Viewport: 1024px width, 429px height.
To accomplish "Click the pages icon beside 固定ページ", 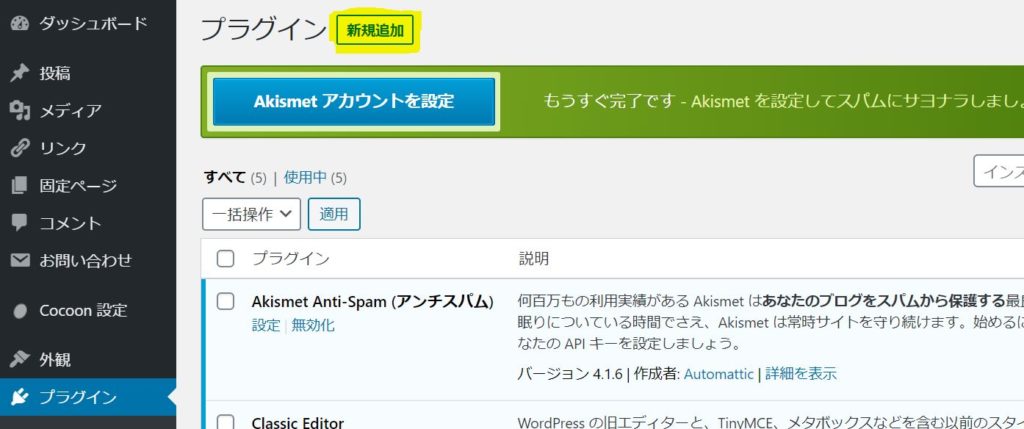I will (x=20, y=185).
